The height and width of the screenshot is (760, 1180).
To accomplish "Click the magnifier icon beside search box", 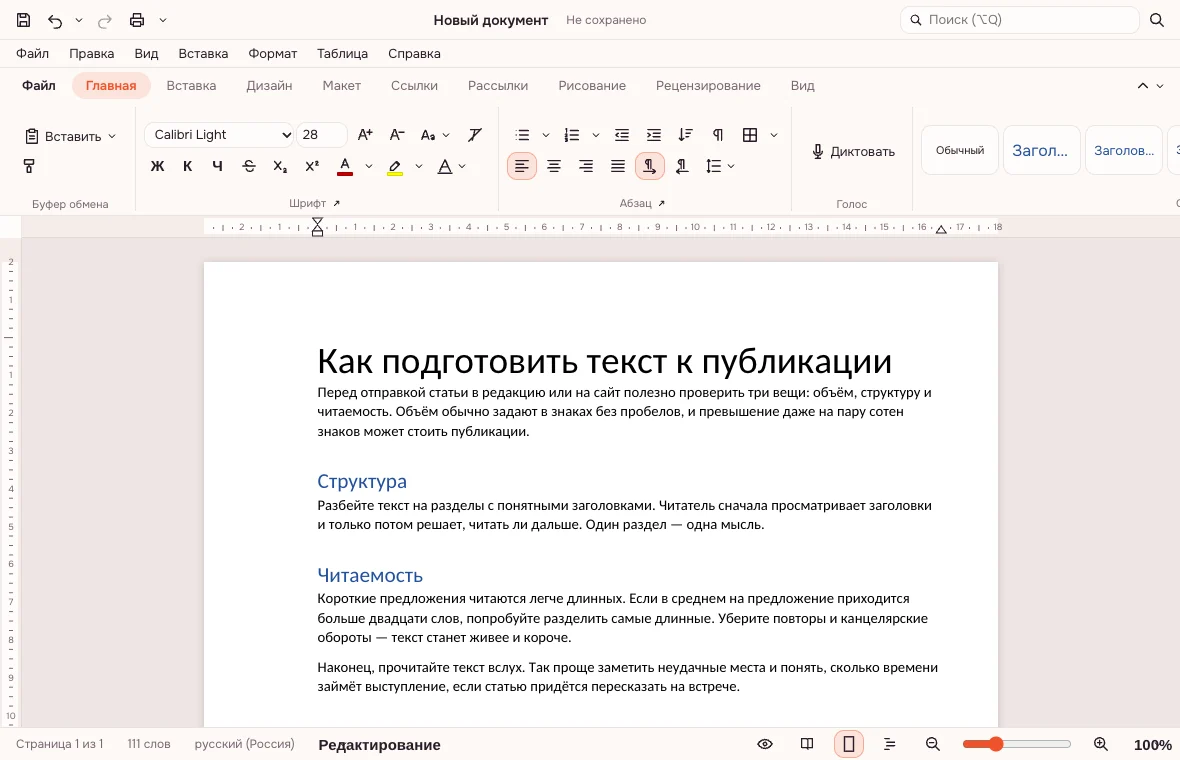I will tap(1157, 20).
